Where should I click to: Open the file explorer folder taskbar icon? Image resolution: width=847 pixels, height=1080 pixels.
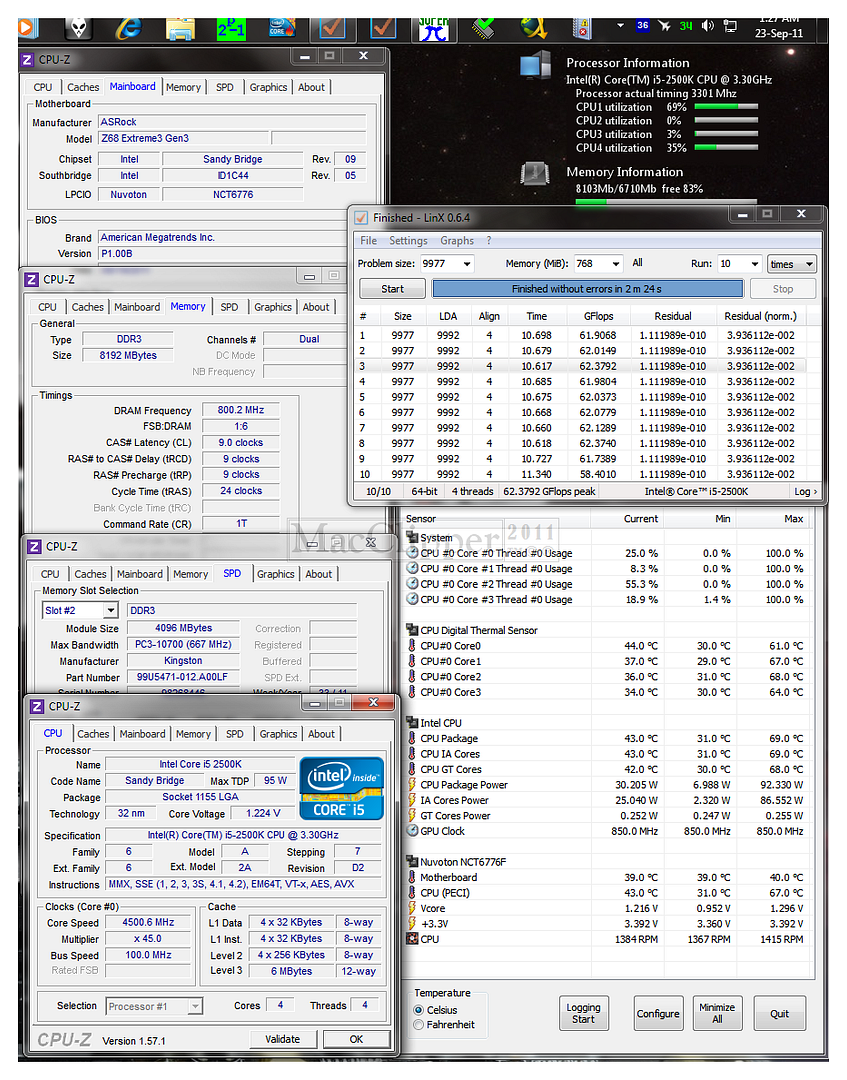(180, 29)
